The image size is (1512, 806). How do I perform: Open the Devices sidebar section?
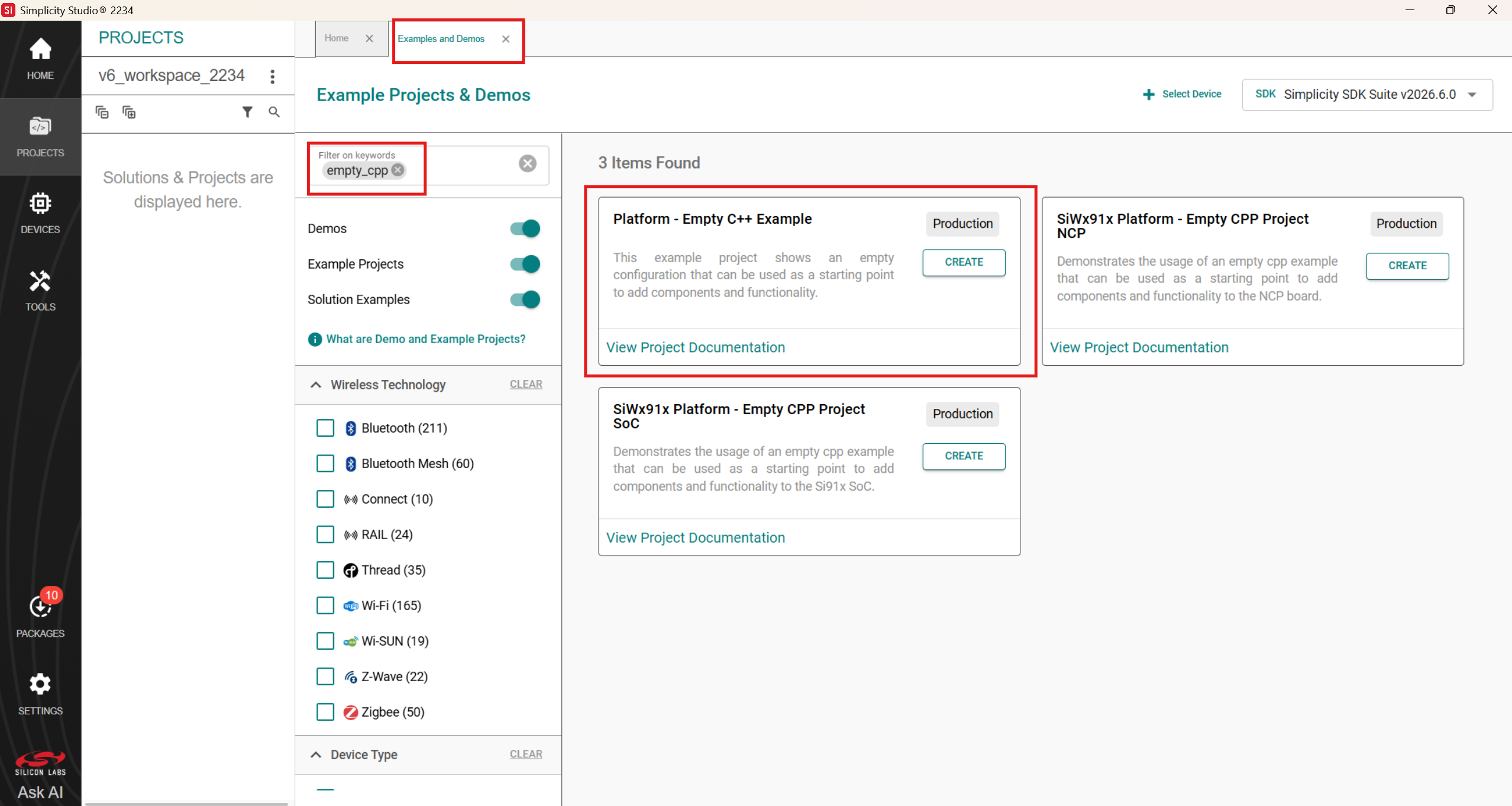click(40, 214)
